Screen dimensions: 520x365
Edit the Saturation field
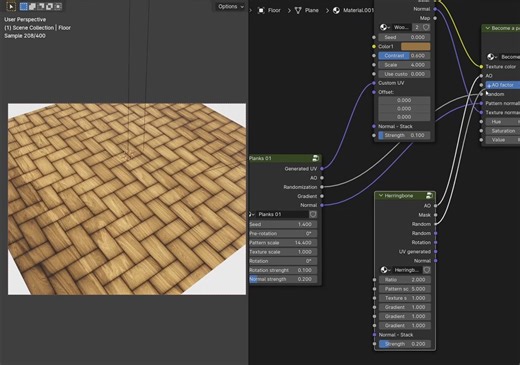pos(503,131)
